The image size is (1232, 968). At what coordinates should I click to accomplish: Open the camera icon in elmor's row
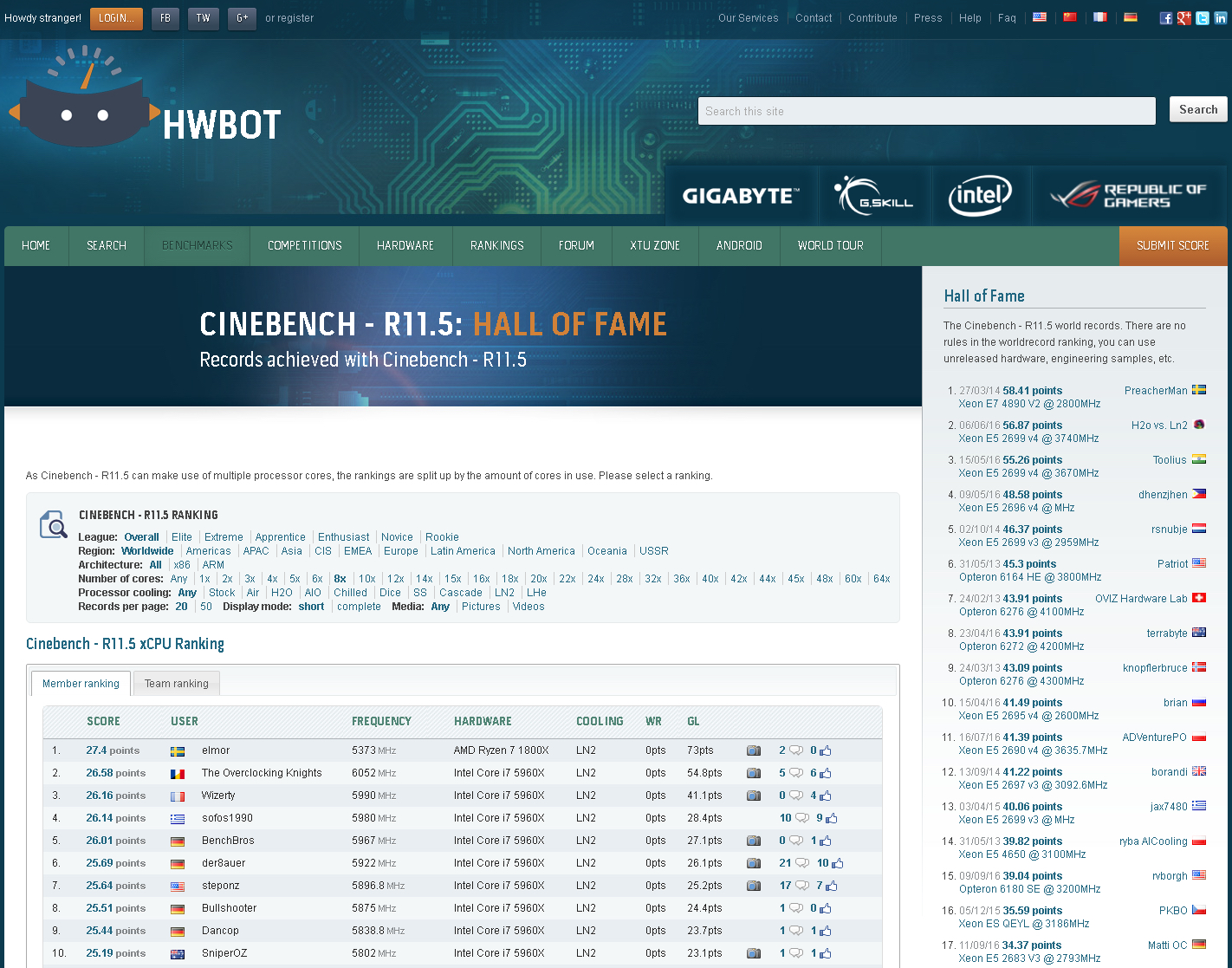tap(754, 750)
